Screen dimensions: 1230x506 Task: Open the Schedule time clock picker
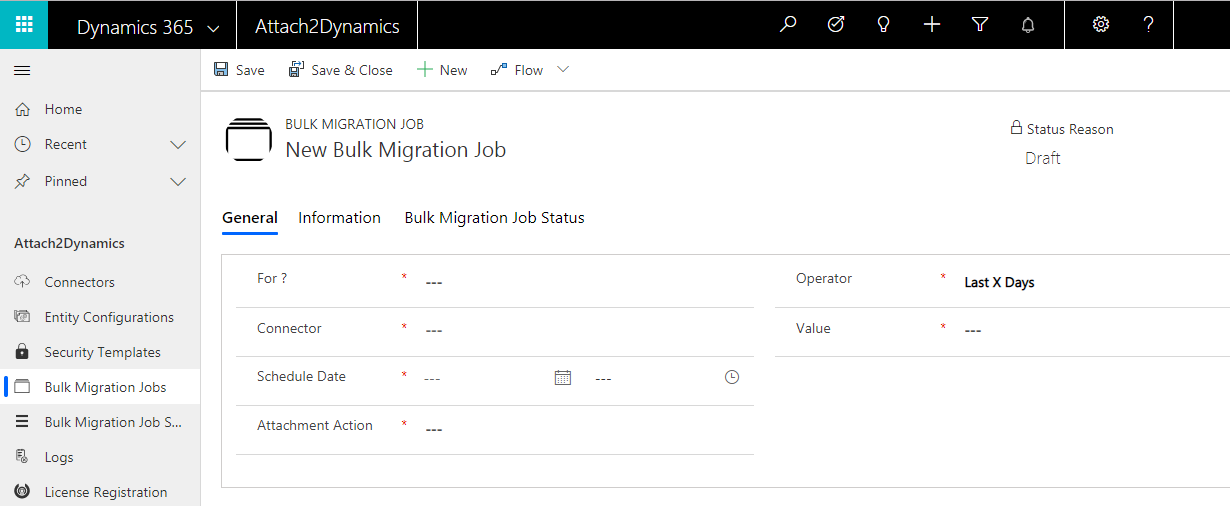click(x=732, y=377)
